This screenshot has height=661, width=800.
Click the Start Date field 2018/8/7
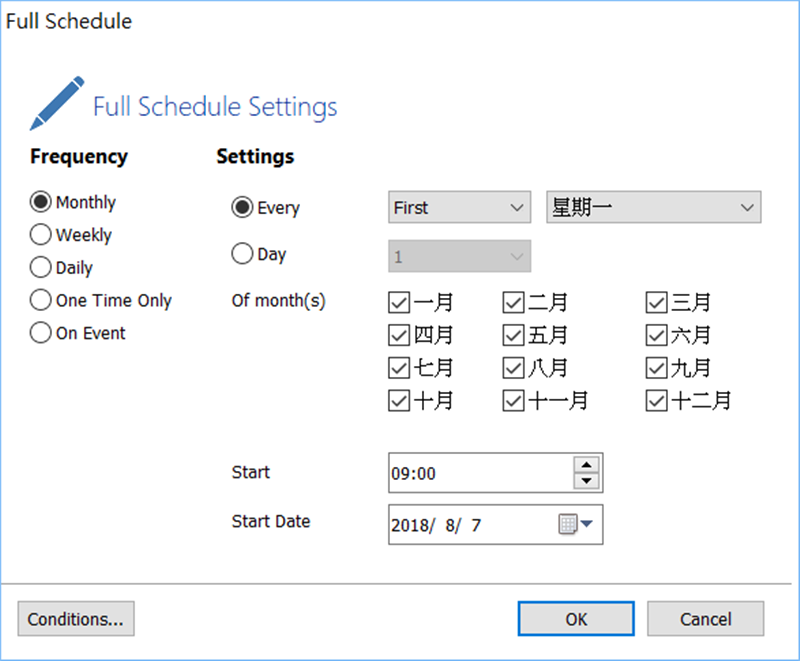(470, 524)
